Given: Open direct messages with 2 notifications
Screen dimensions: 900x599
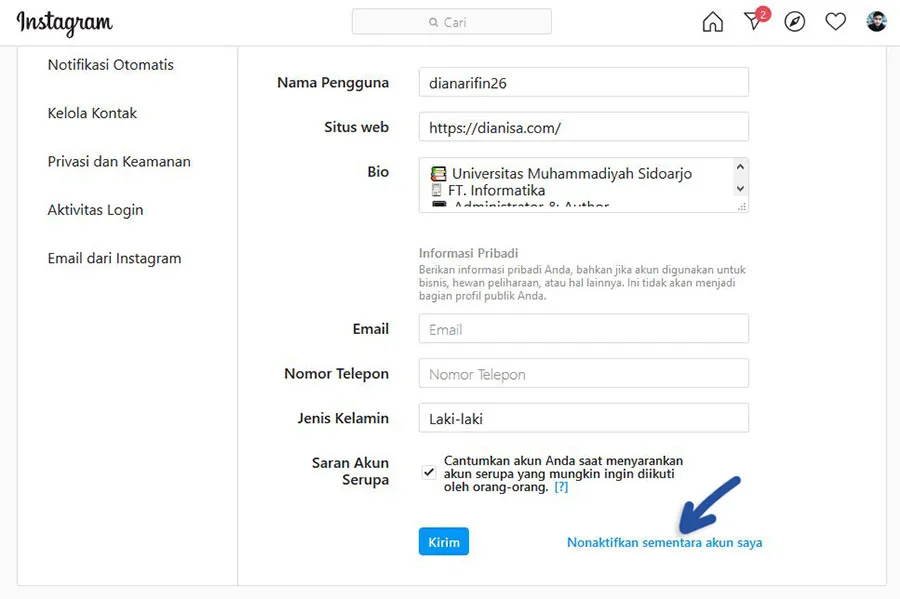Looking at the screenshot, I should (x=754, y=22).
